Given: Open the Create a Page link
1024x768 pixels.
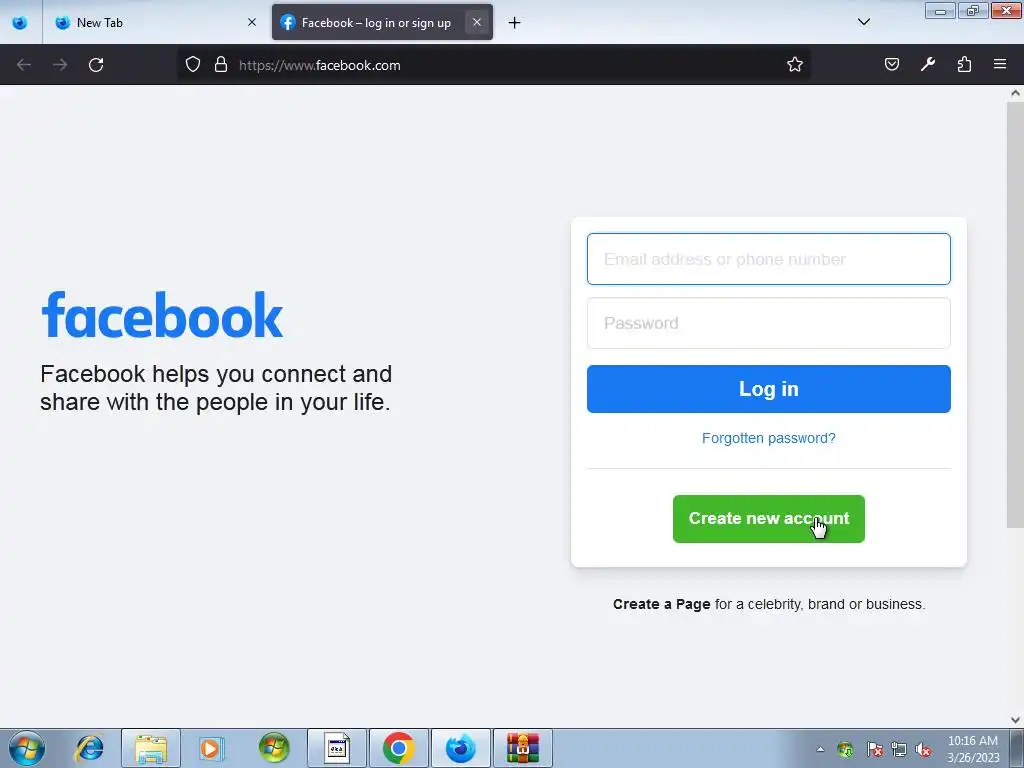Looking at the screenshot, I should click(x=661, y=604).
